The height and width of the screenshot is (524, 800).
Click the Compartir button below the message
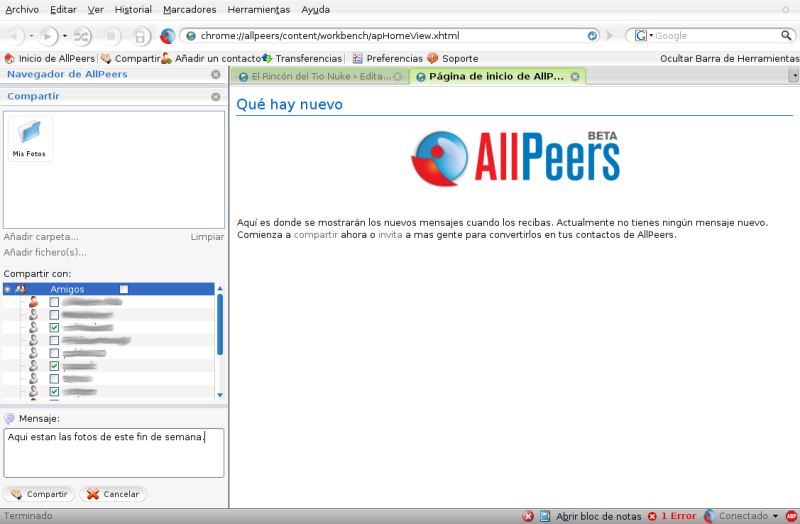pos(39,494)
